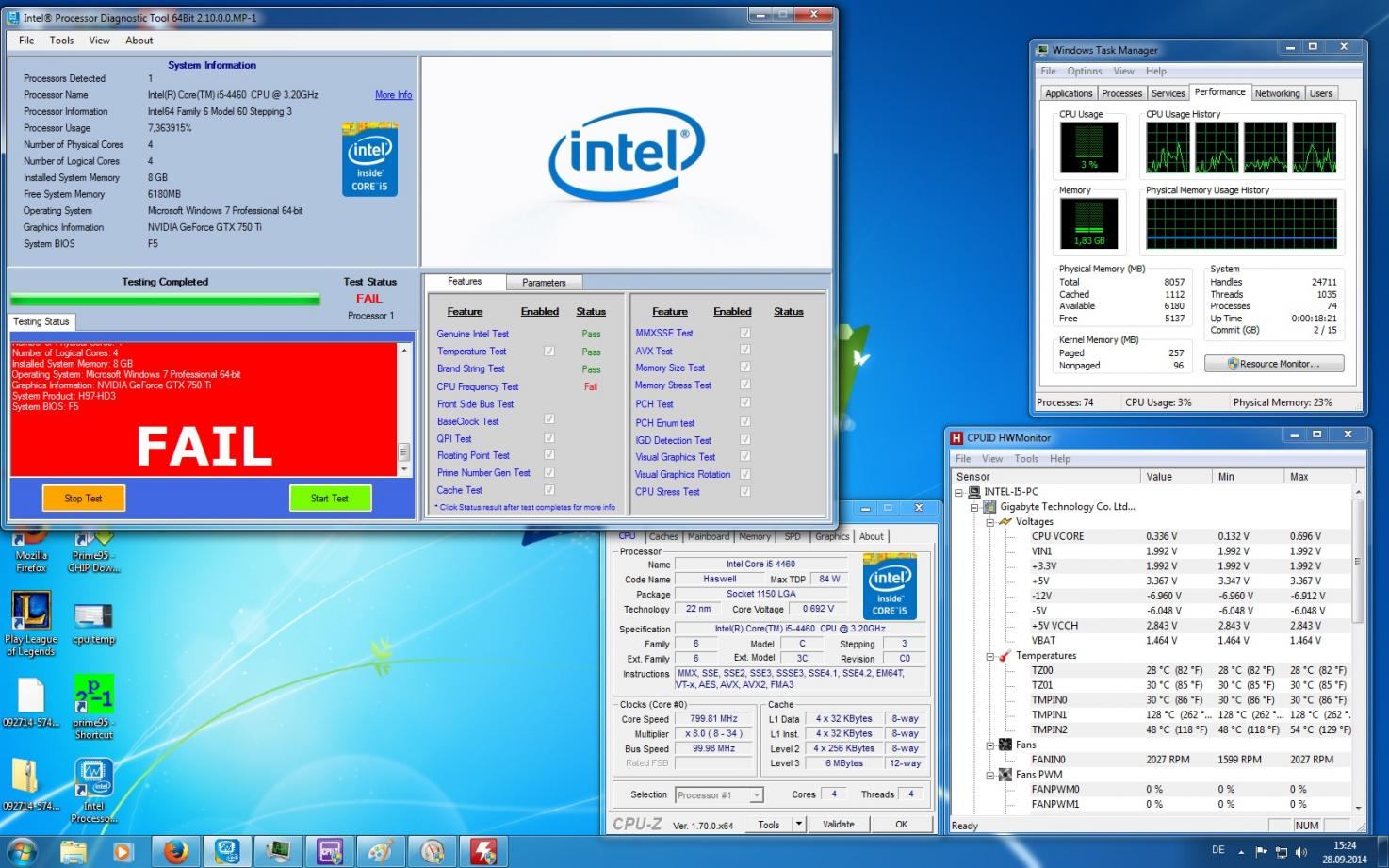Click the CPU Usage meter in Task Manager
This screenshot has height=868, width=1389.
[1089, 149]
